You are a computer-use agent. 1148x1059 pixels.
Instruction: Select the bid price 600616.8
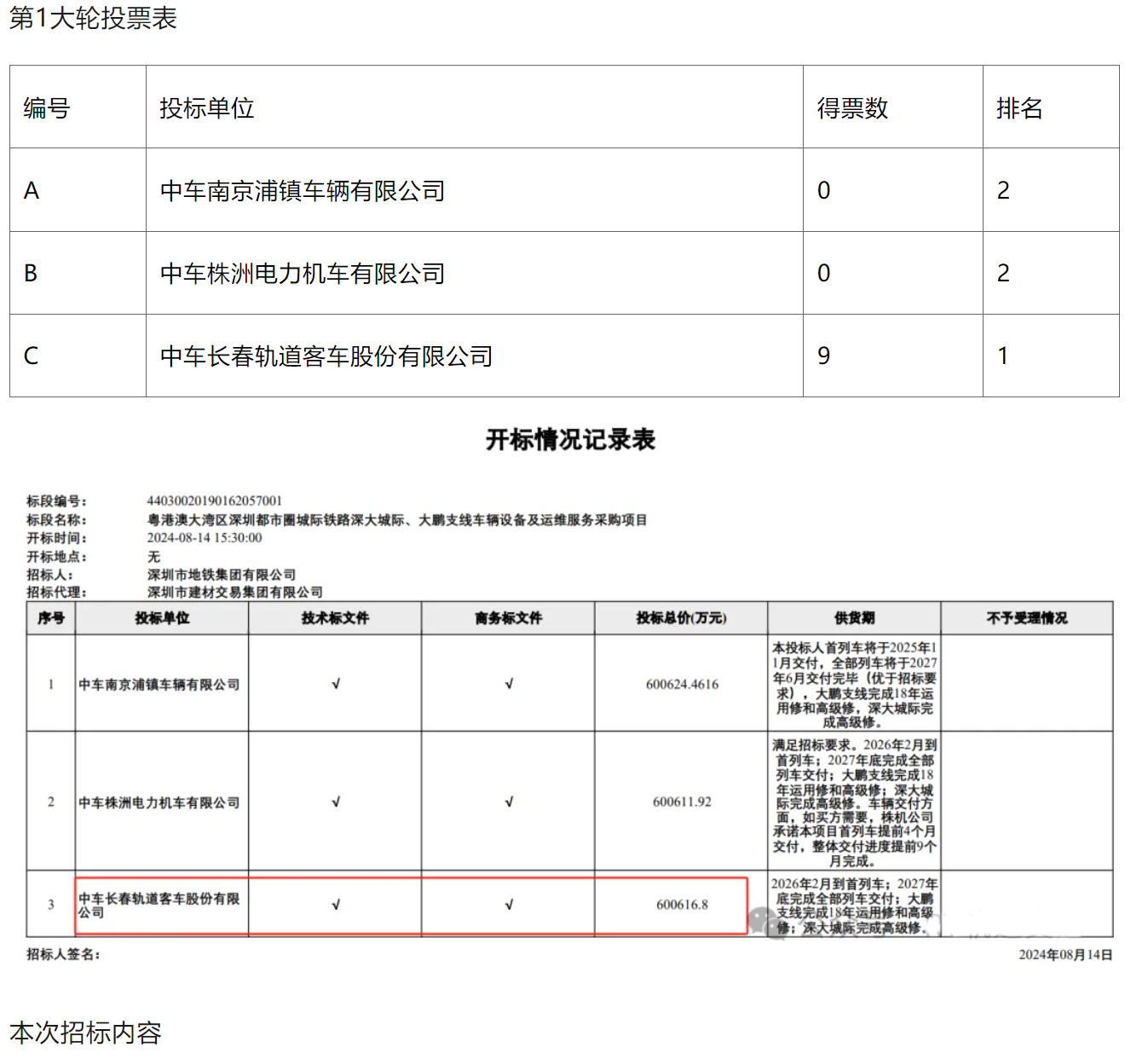682,905
